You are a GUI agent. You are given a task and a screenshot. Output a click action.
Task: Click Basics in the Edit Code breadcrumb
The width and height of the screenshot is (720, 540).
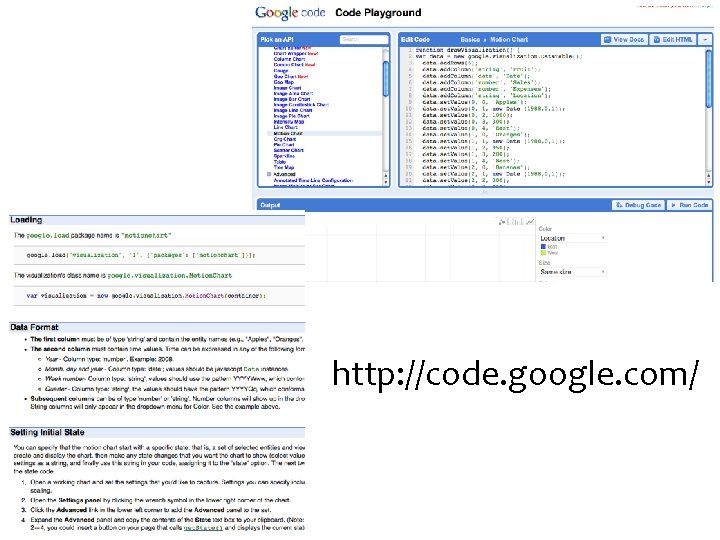470,39
